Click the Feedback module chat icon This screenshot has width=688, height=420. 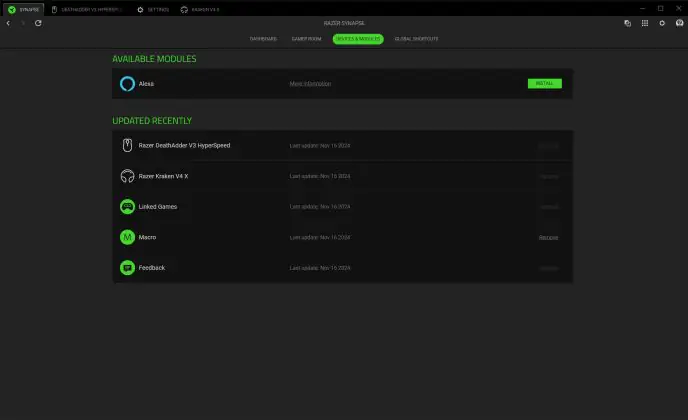click(127, 268)
